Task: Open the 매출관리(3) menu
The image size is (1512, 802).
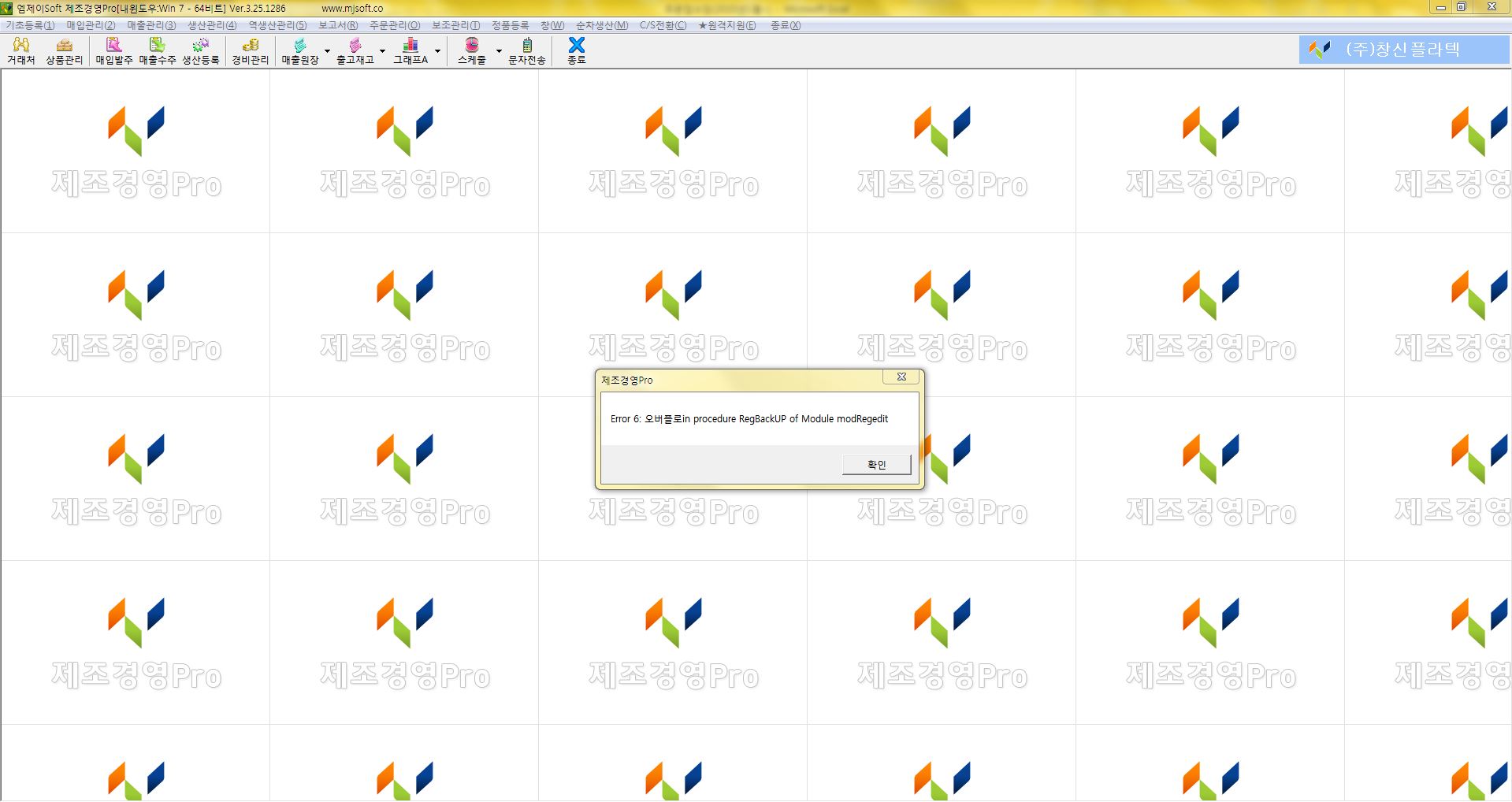Action: click(x=151, y=25)
